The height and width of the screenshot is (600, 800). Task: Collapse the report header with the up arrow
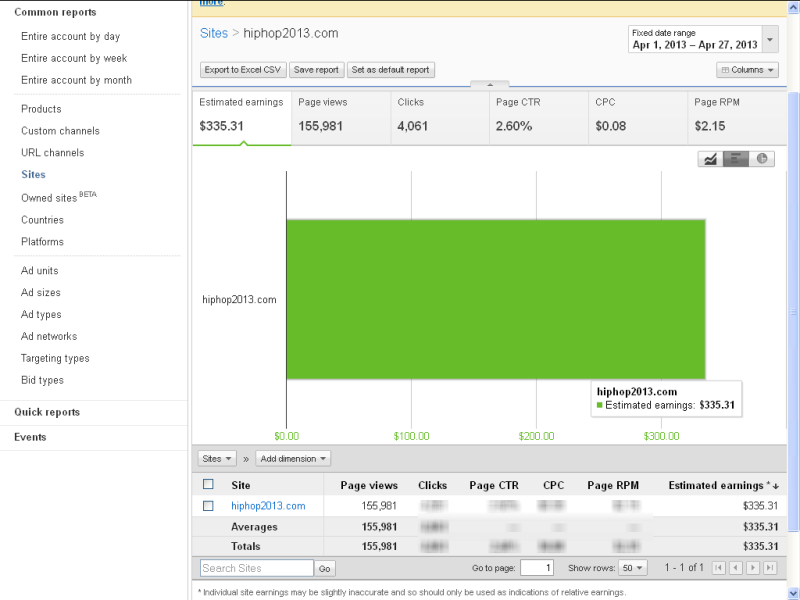tap(490, 84)
